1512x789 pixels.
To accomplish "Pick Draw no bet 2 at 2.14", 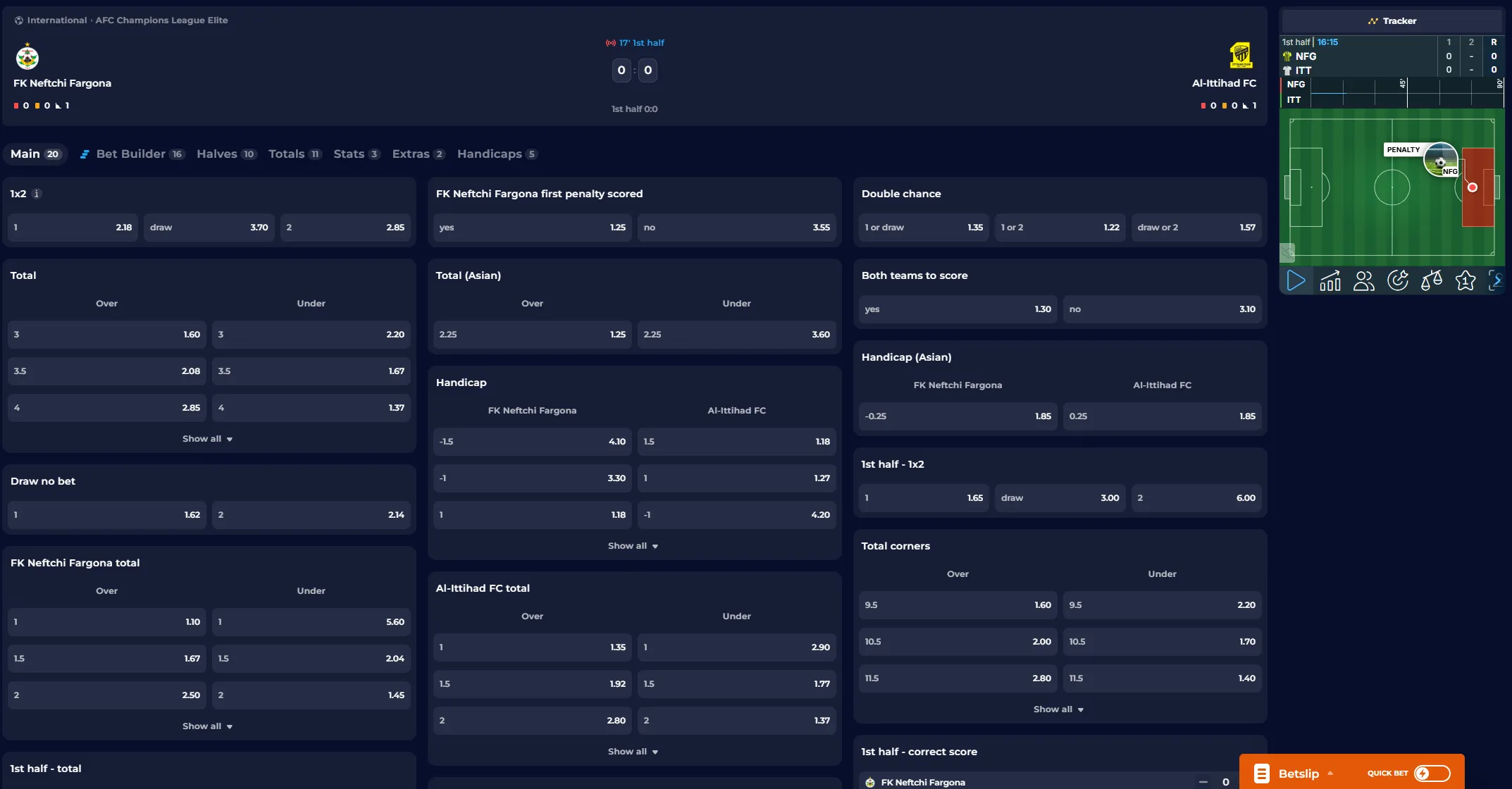I will [311, 515].
